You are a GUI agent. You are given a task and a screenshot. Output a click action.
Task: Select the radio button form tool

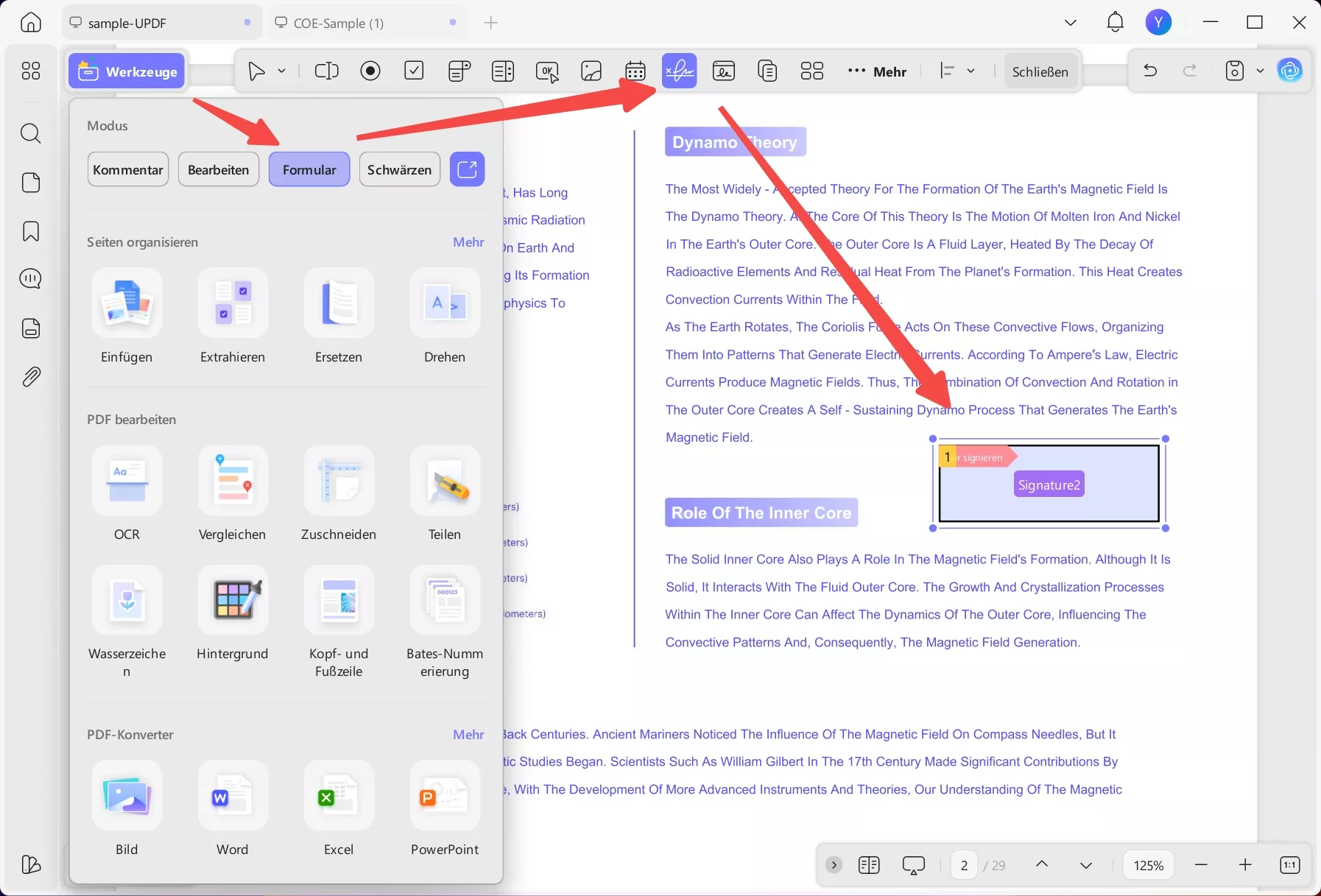pos(370,71)
